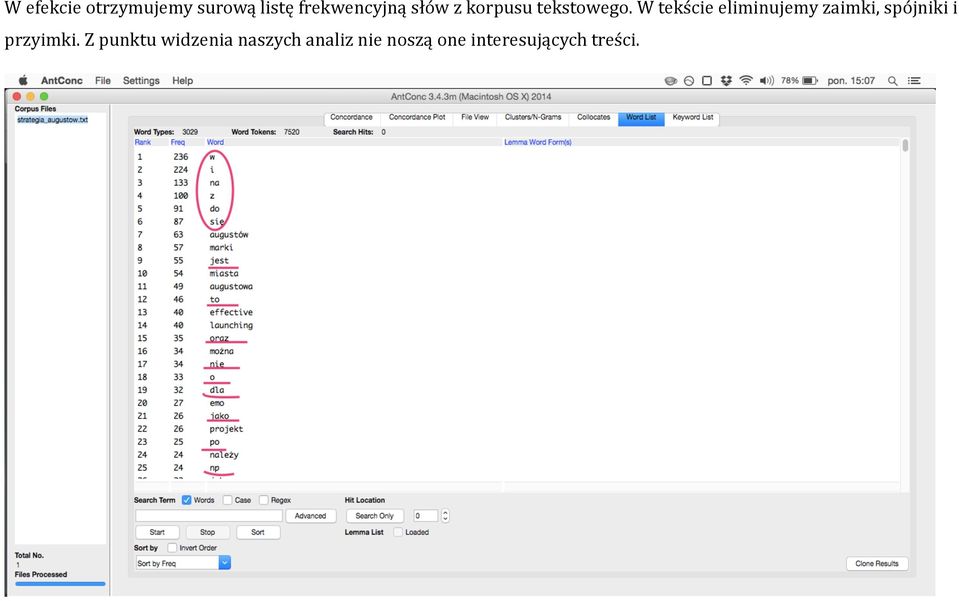Switch to the Concordance Plot tab
The width and height of the screenshot is (959, 601).
click(417, 117)
